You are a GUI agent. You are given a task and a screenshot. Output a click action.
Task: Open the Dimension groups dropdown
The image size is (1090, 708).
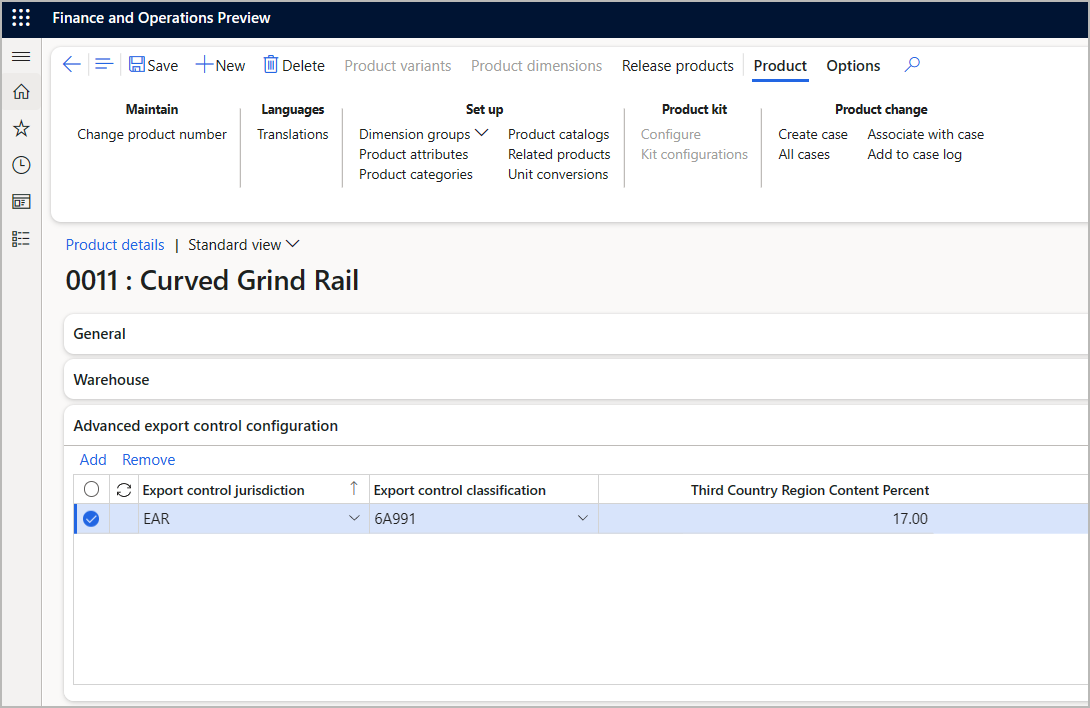tap(481, 133)
